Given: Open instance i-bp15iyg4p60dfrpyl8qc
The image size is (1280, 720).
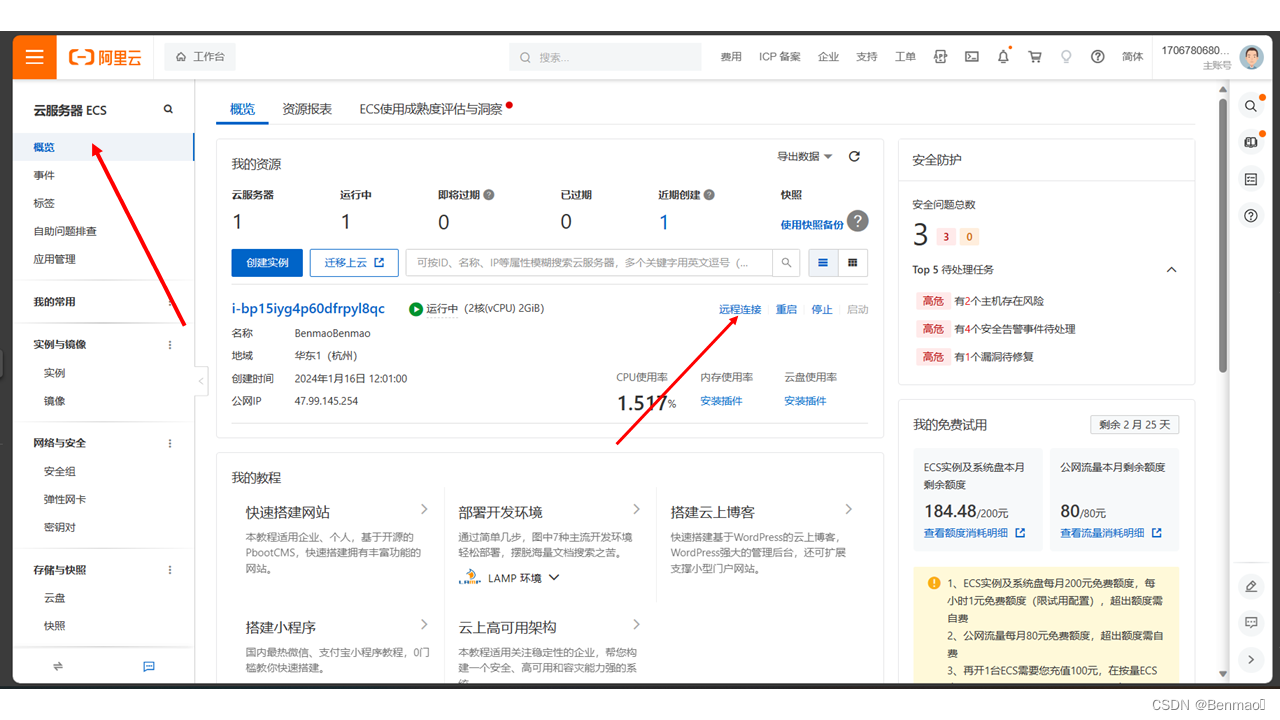Looking at the screenshot, I should point(308,309).
